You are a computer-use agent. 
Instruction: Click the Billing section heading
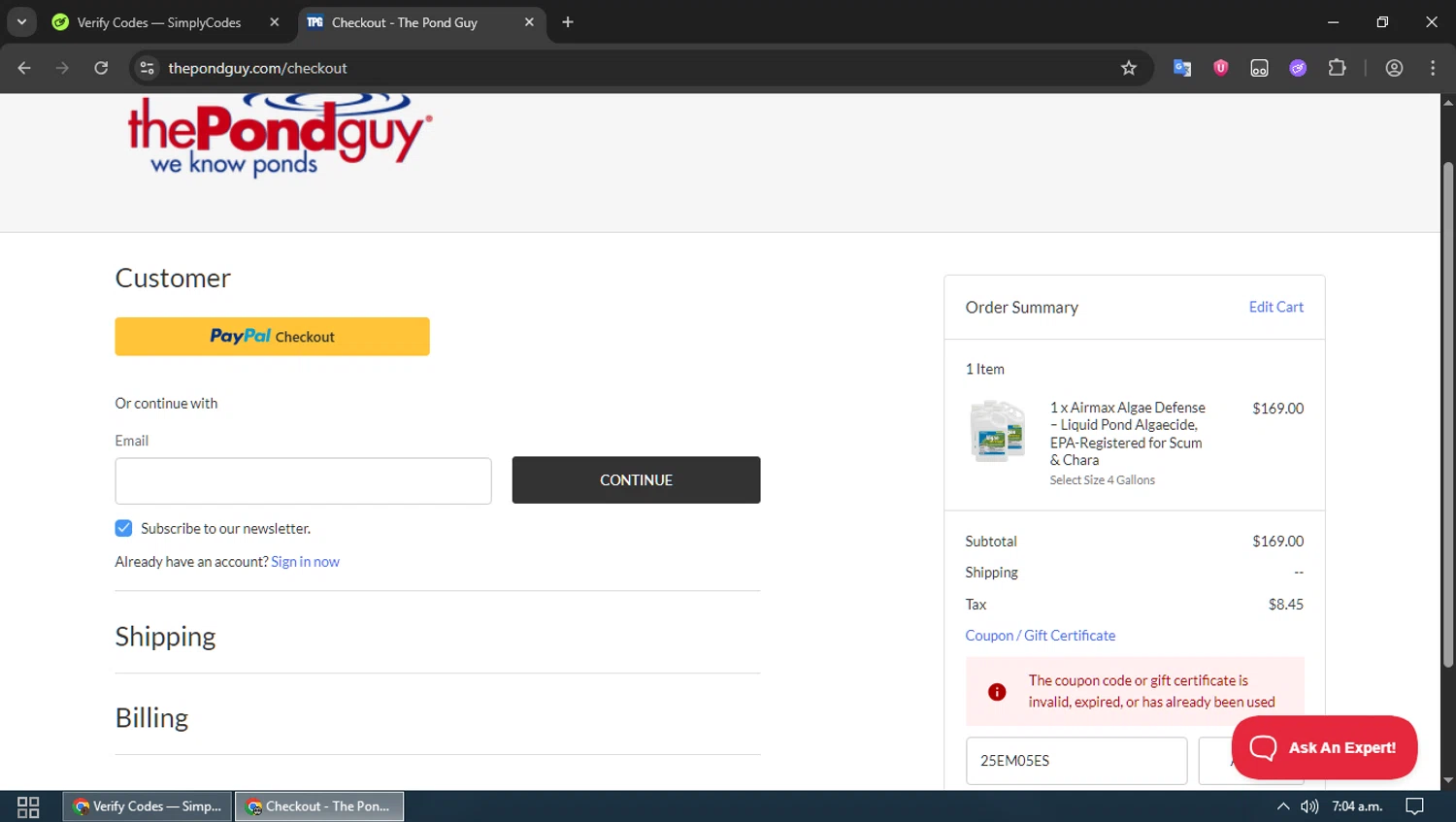tap(151, 718)
